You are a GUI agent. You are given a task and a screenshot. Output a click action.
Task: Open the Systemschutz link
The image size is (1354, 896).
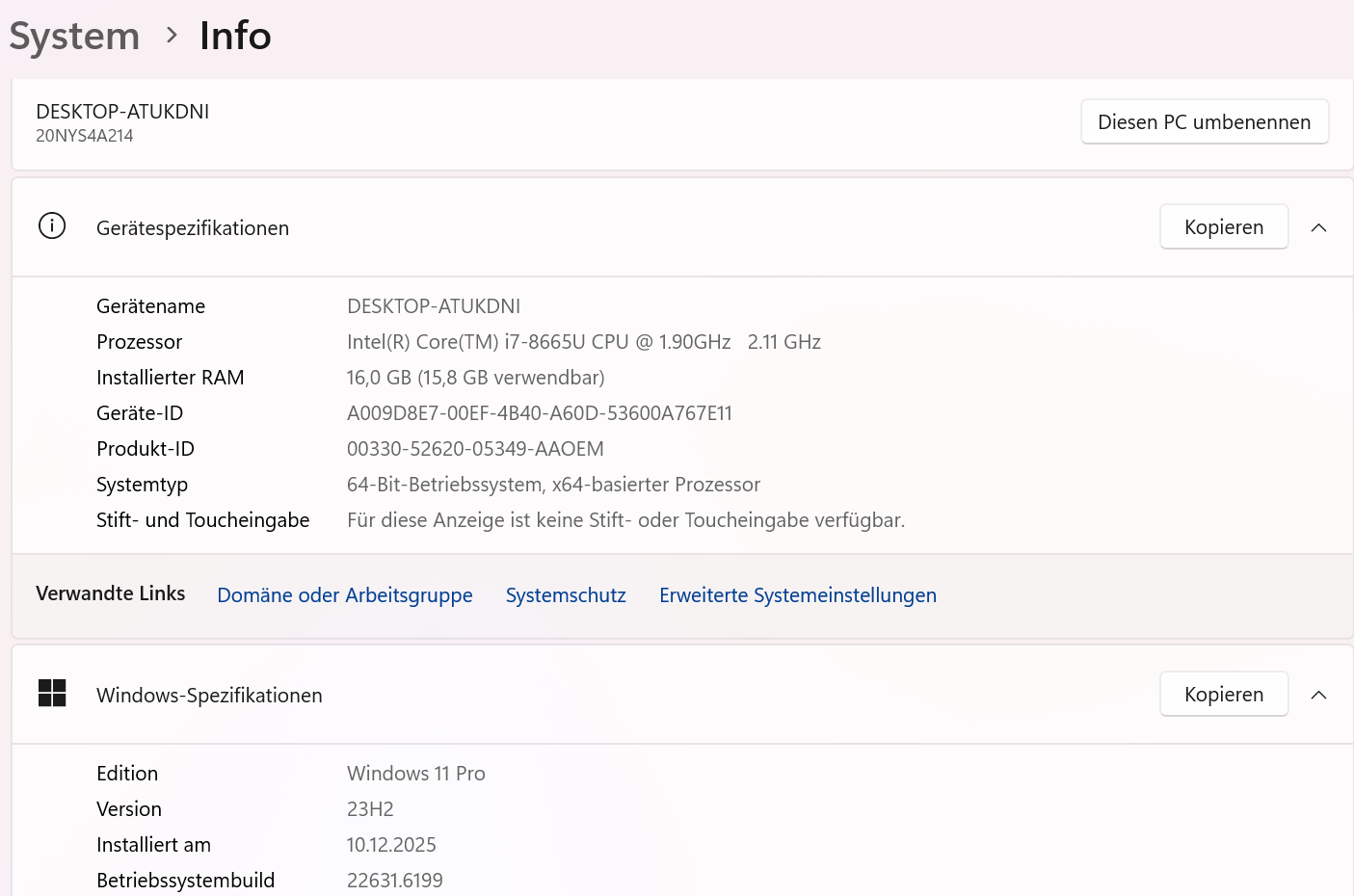click(x=566, y=595)
